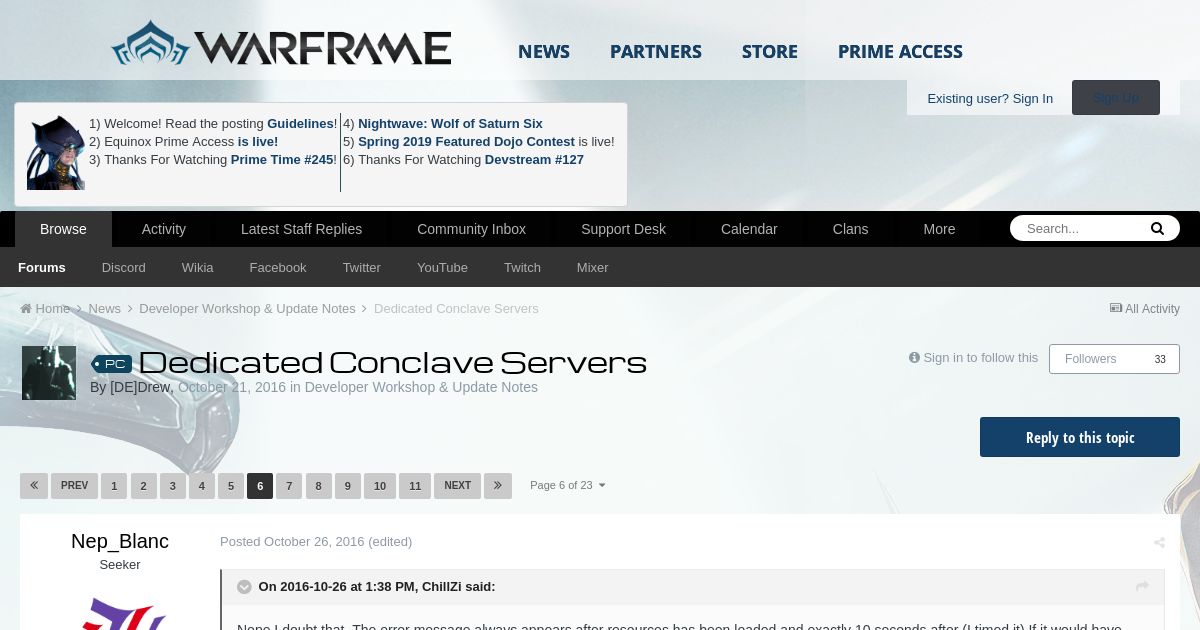Screen dimensions: 1200x630
Task: Collapse the ChillZi quote toggle icon
Action: point(244,587)
